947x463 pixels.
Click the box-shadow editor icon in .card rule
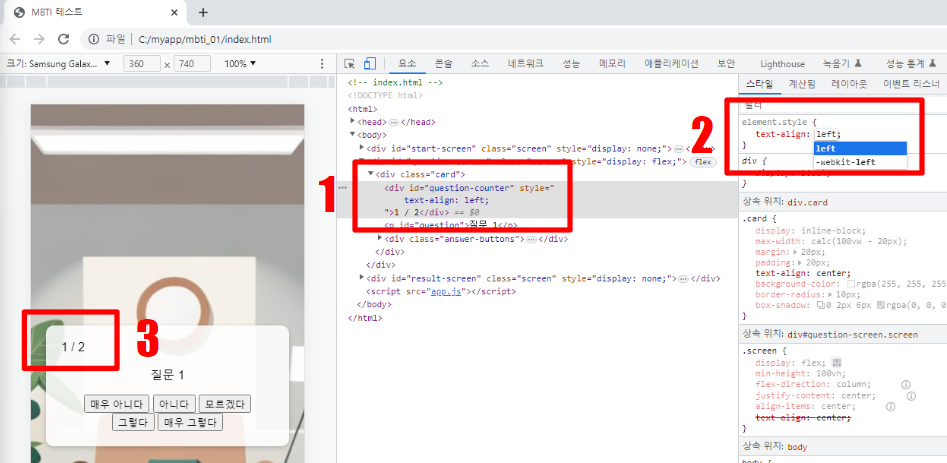click(820, 305)
